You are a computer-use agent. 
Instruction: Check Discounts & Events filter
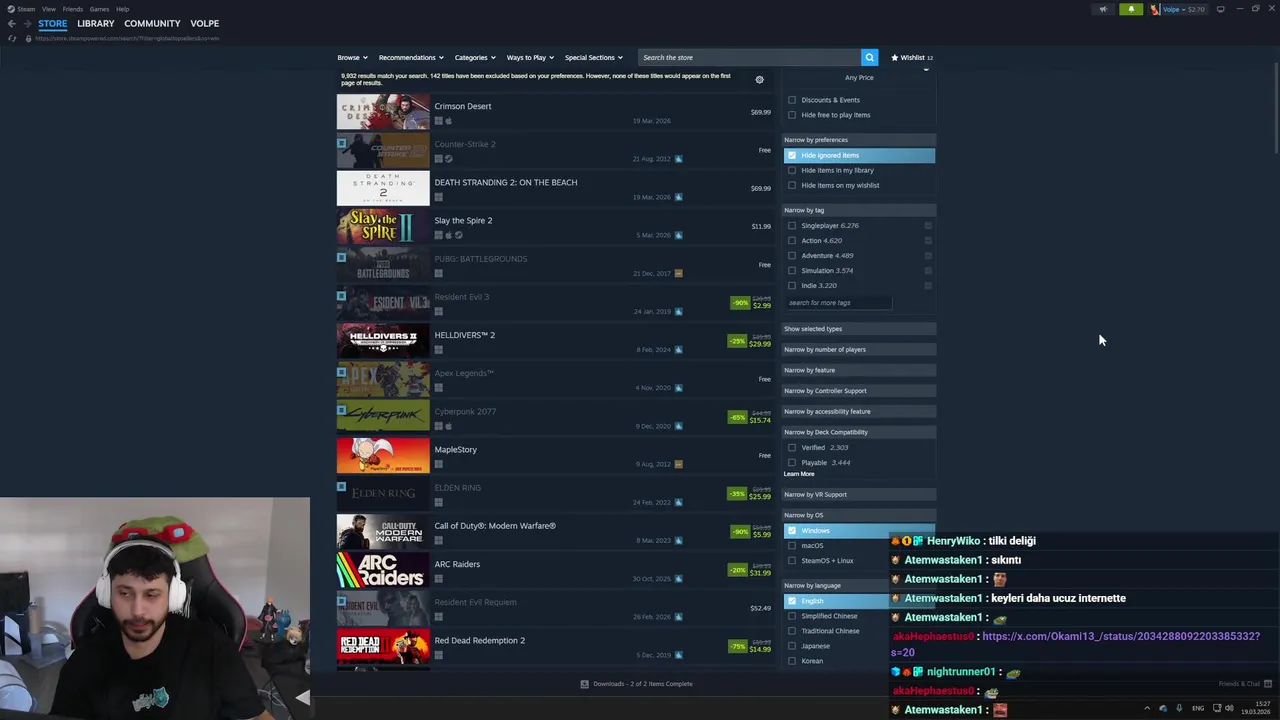pyautogui.click(x=792, y=100)
